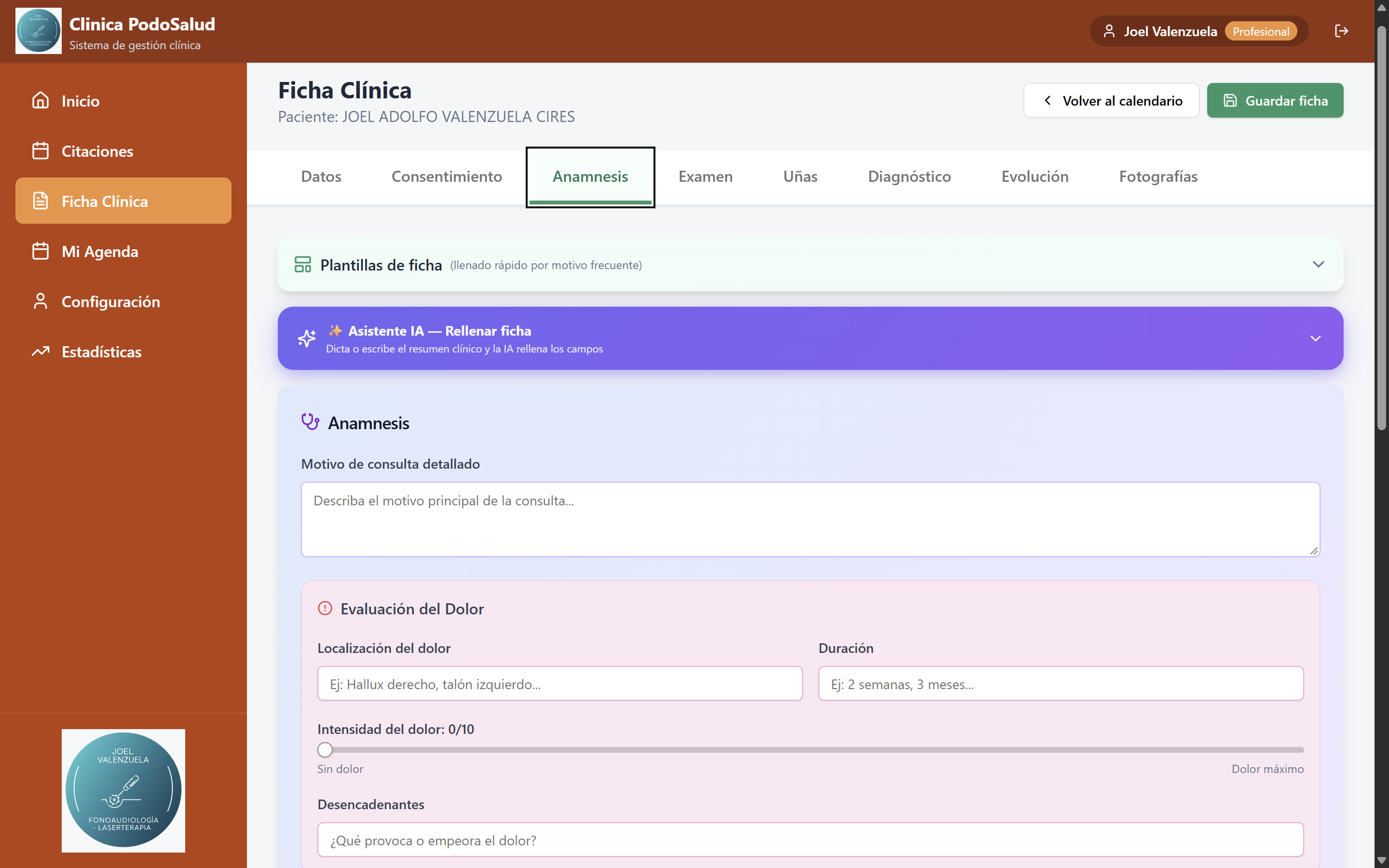
Task: Click the Guardar ficha button
Action: tap(1275, 100)
